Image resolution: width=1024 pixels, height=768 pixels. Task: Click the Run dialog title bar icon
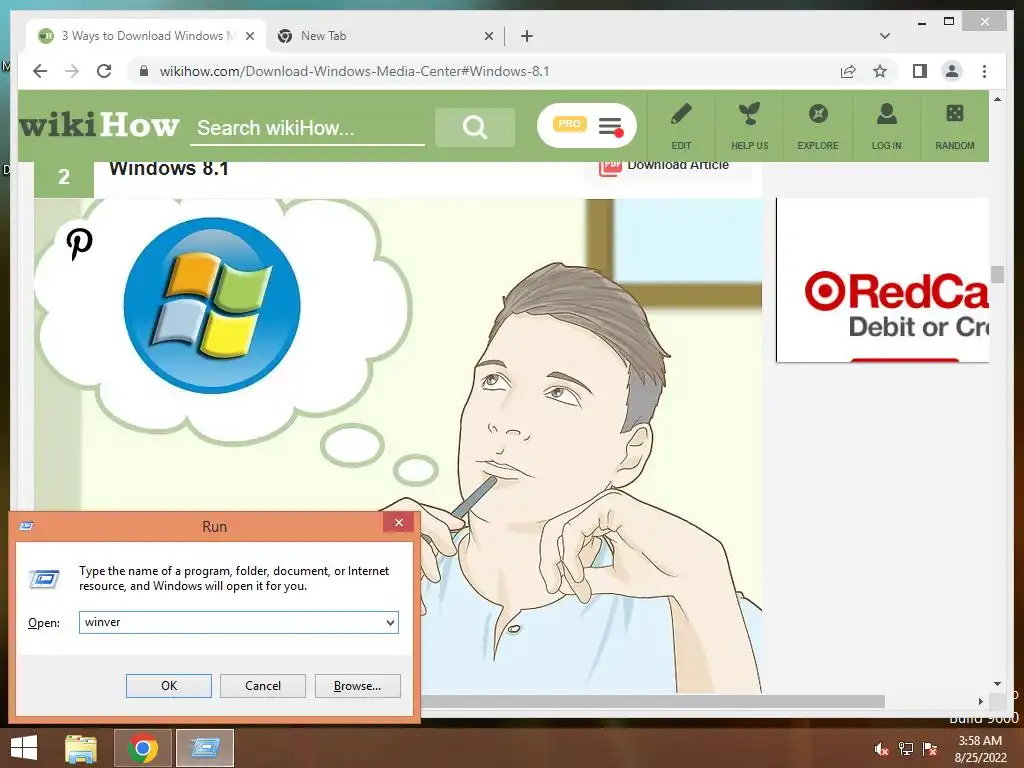point(27,526)
